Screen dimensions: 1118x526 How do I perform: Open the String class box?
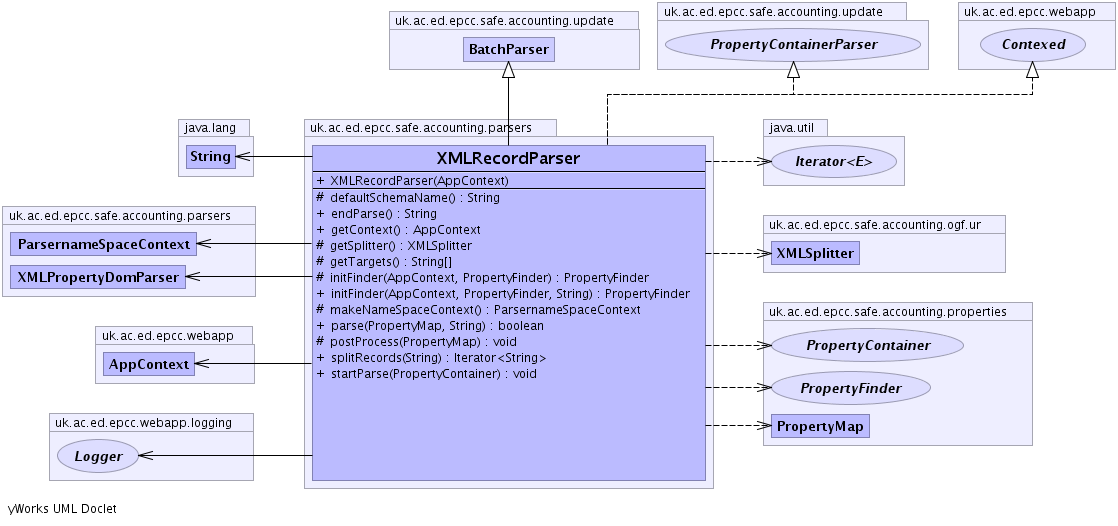(x=210, y=156)
